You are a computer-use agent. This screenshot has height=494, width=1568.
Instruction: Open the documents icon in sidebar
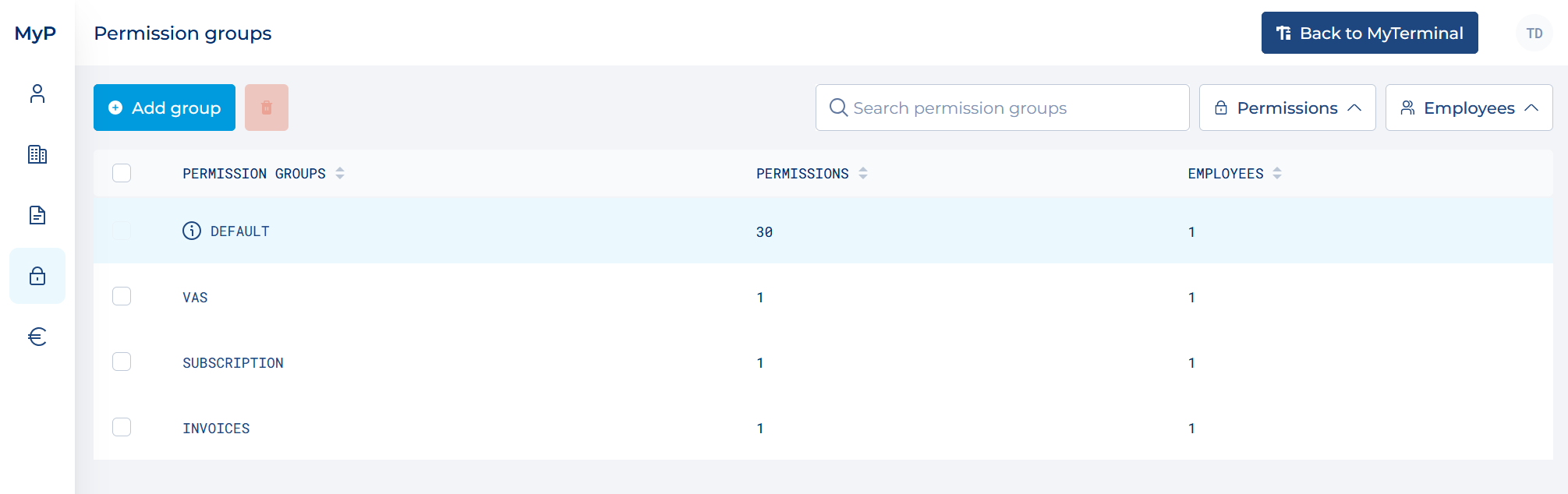pyautogui.click(x=37, y=215)
